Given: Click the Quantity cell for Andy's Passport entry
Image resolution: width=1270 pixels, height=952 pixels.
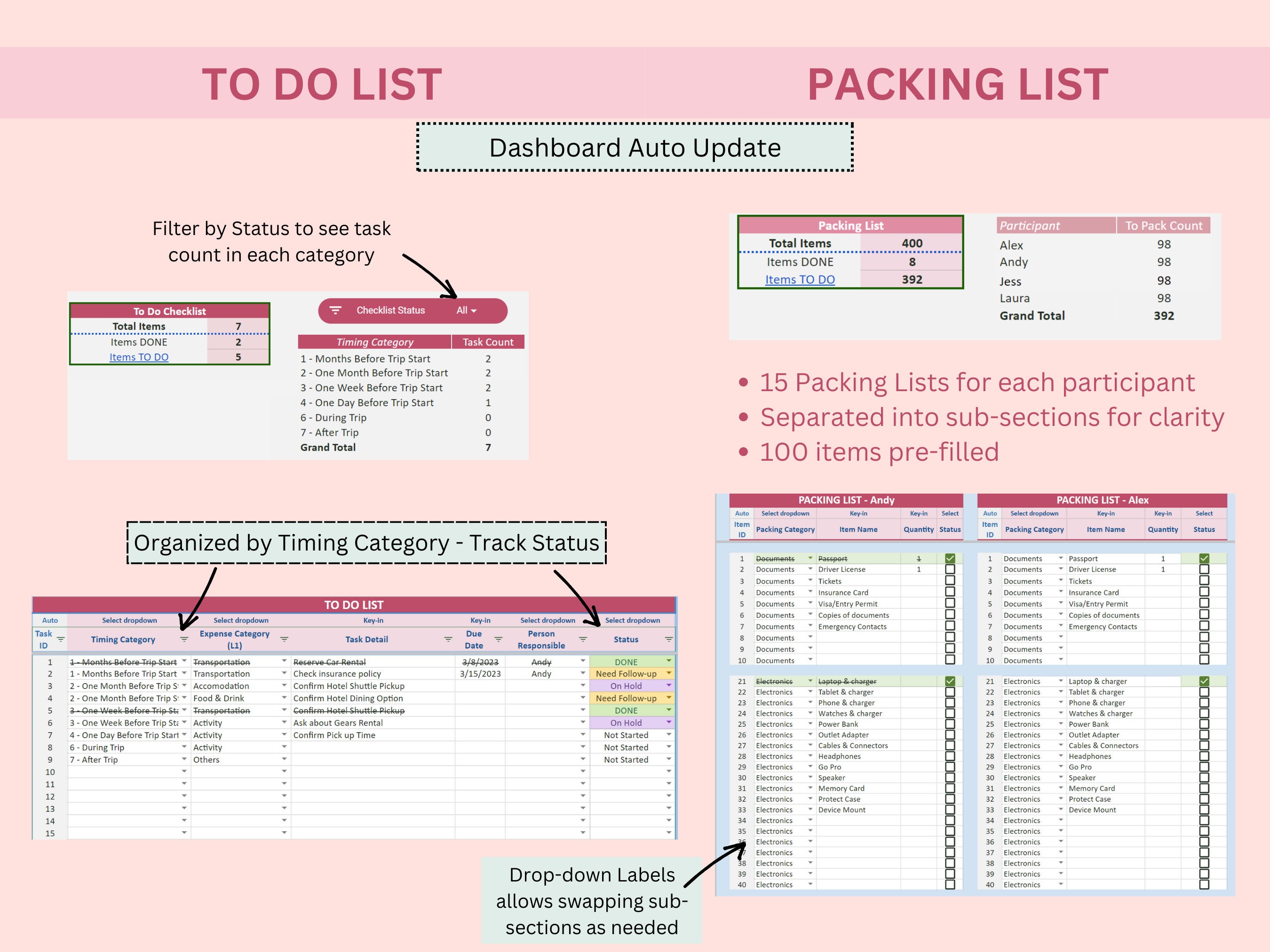Looking at the screenshot, I should coord(919,559).
